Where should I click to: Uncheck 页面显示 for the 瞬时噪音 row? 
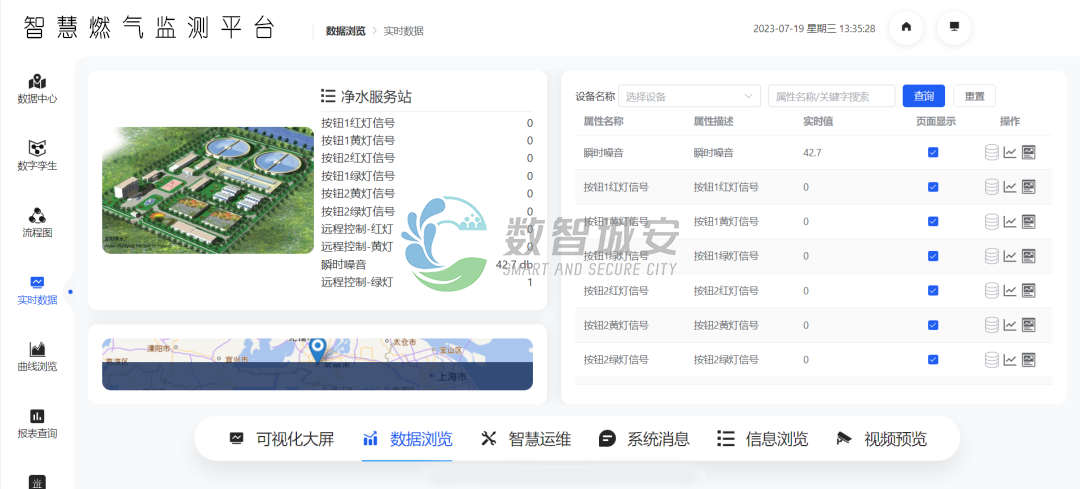coord(933,153)
